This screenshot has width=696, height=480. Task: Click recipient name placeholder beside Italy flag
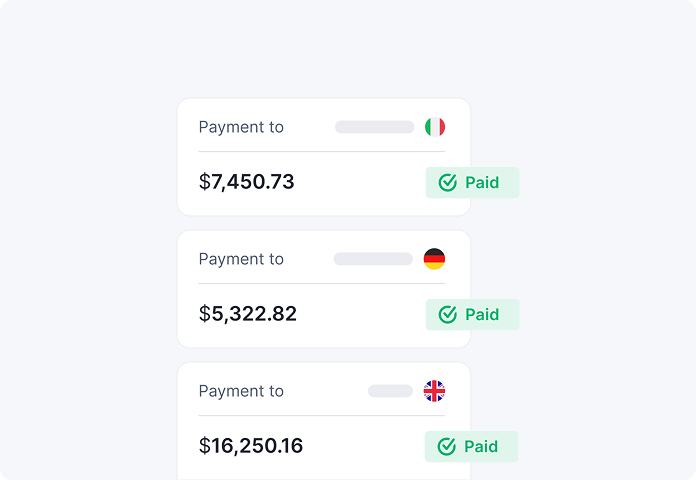tap(374, 127)
